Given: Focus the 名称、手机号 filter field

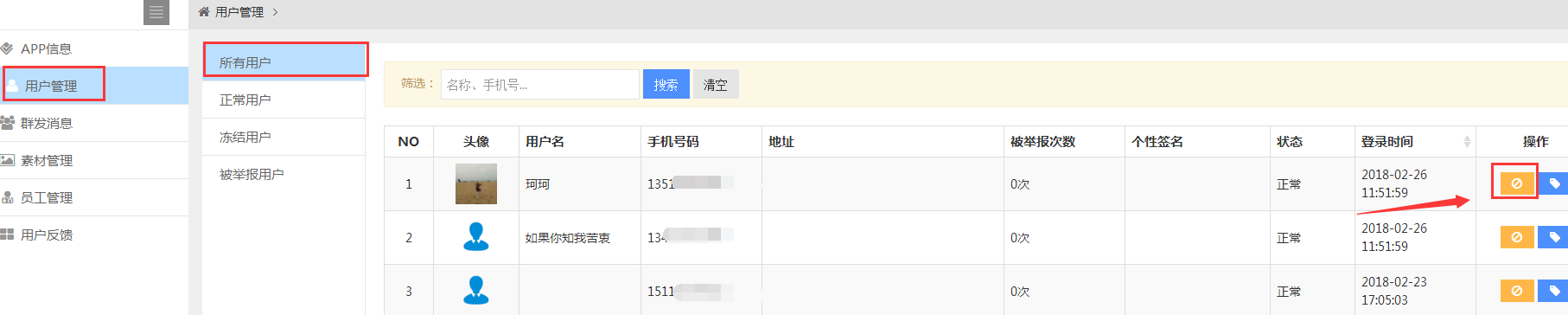Looking at the screenshot, I should click(x=540, y=84).
